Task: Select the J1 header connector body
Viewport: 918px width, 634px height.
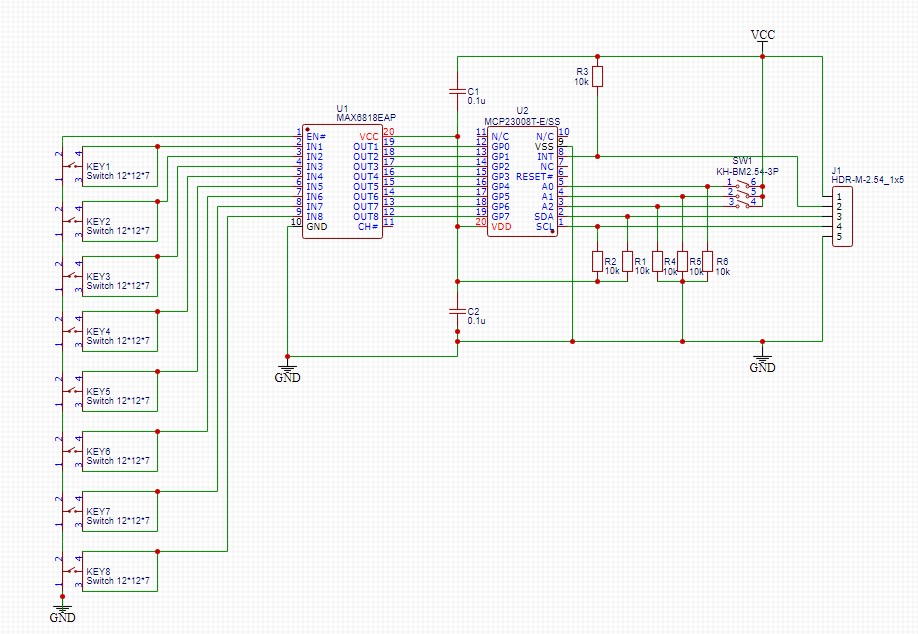Action: tap(842, 217)
